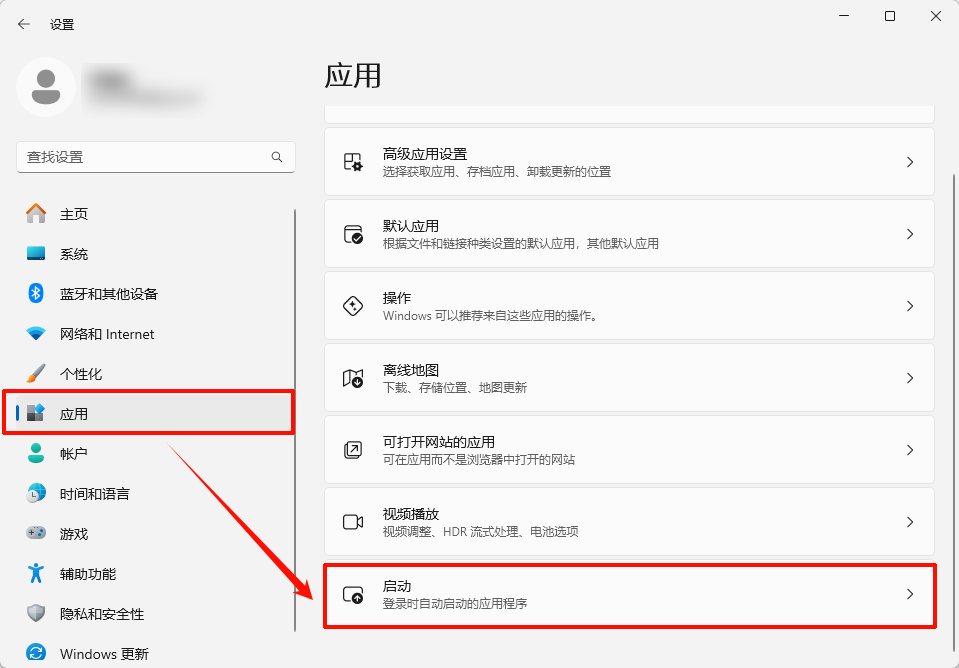Screen dimensions: 959x668
Task: Select the 个性化 category
Action: 155,374
